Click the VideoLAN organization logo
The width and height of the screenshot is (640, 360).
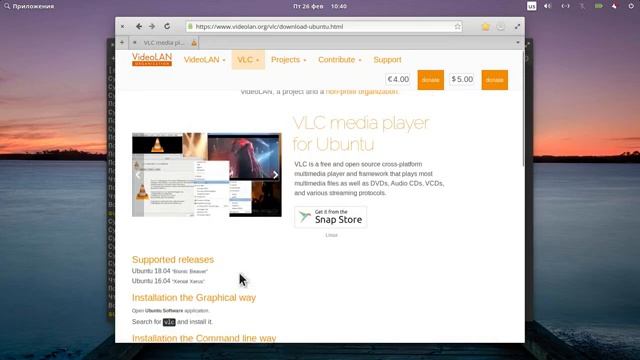(x=152, y=60)
